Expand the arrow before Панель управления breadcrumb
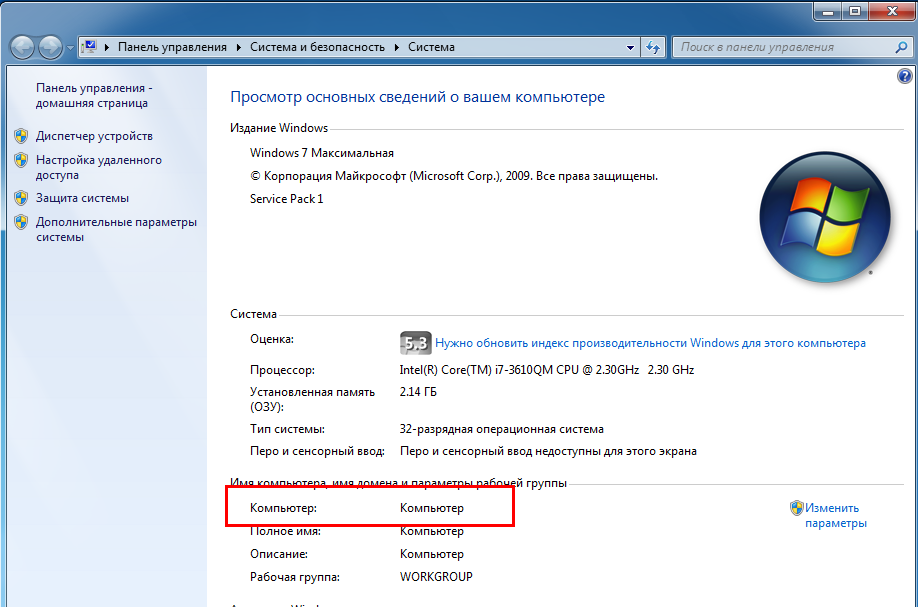The width and height of the screenshot is (918, 607). tap(107, 47)
